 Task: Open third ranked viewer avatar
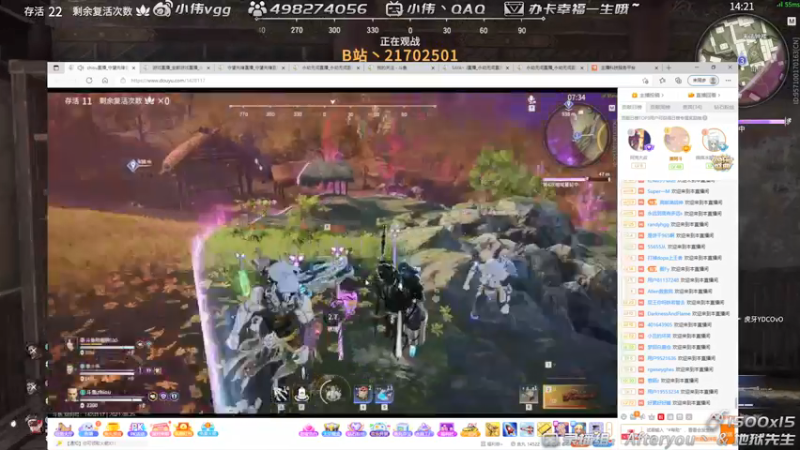click(x=714, y=140)
